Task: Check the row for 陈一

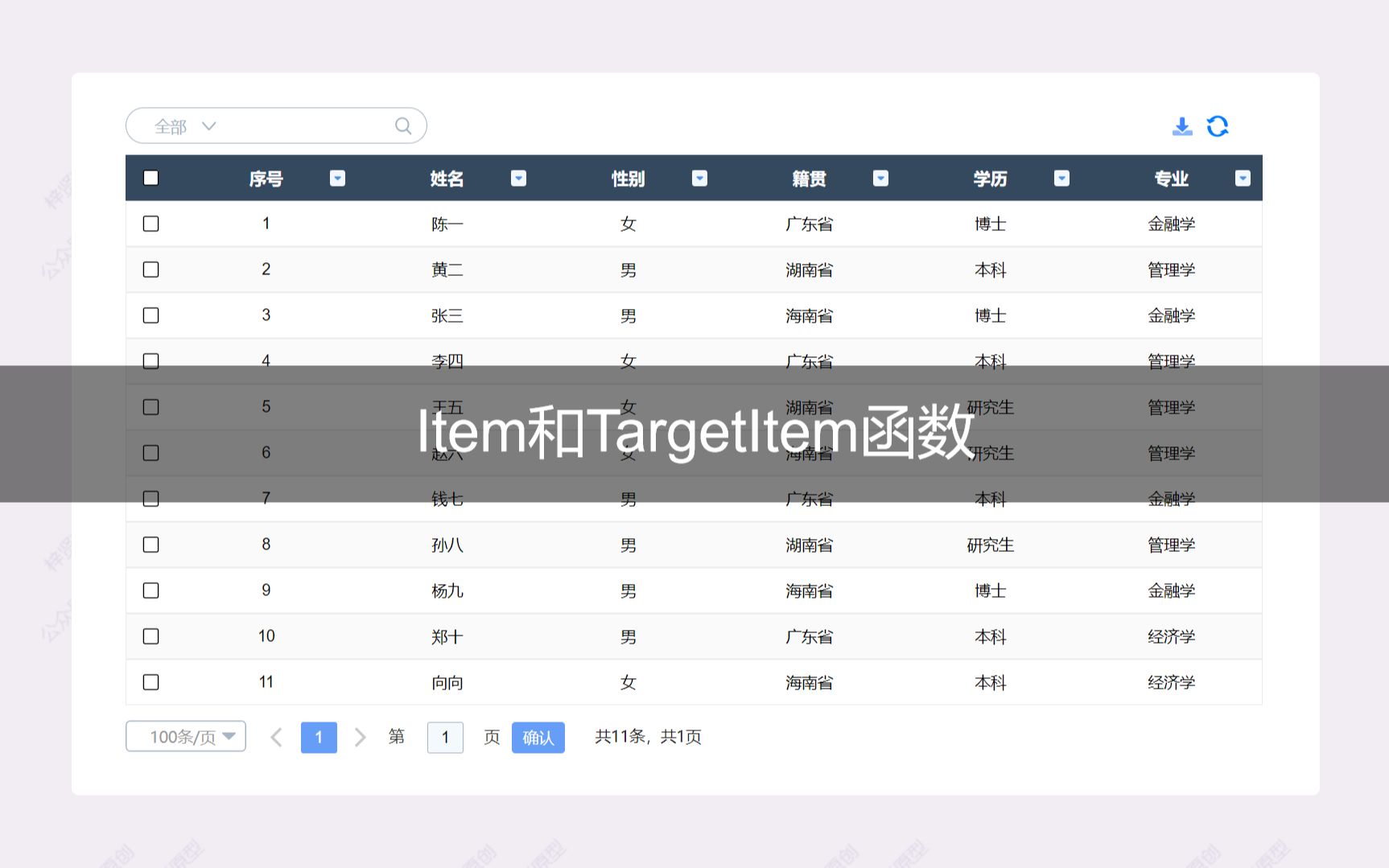Action: pyautogui.click(x=150, y=224)
